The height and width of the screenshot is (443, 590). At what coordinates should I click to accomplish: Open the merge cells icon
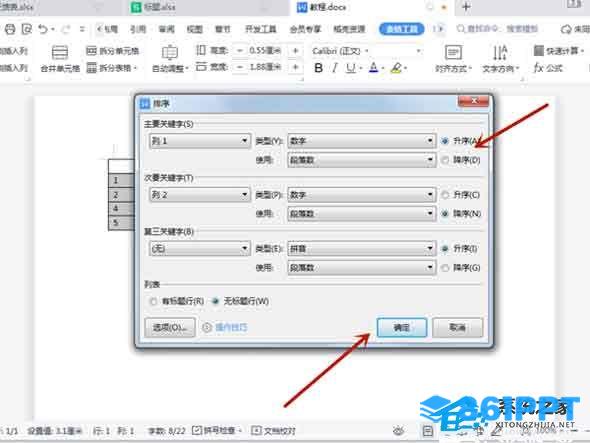point(60,53)
